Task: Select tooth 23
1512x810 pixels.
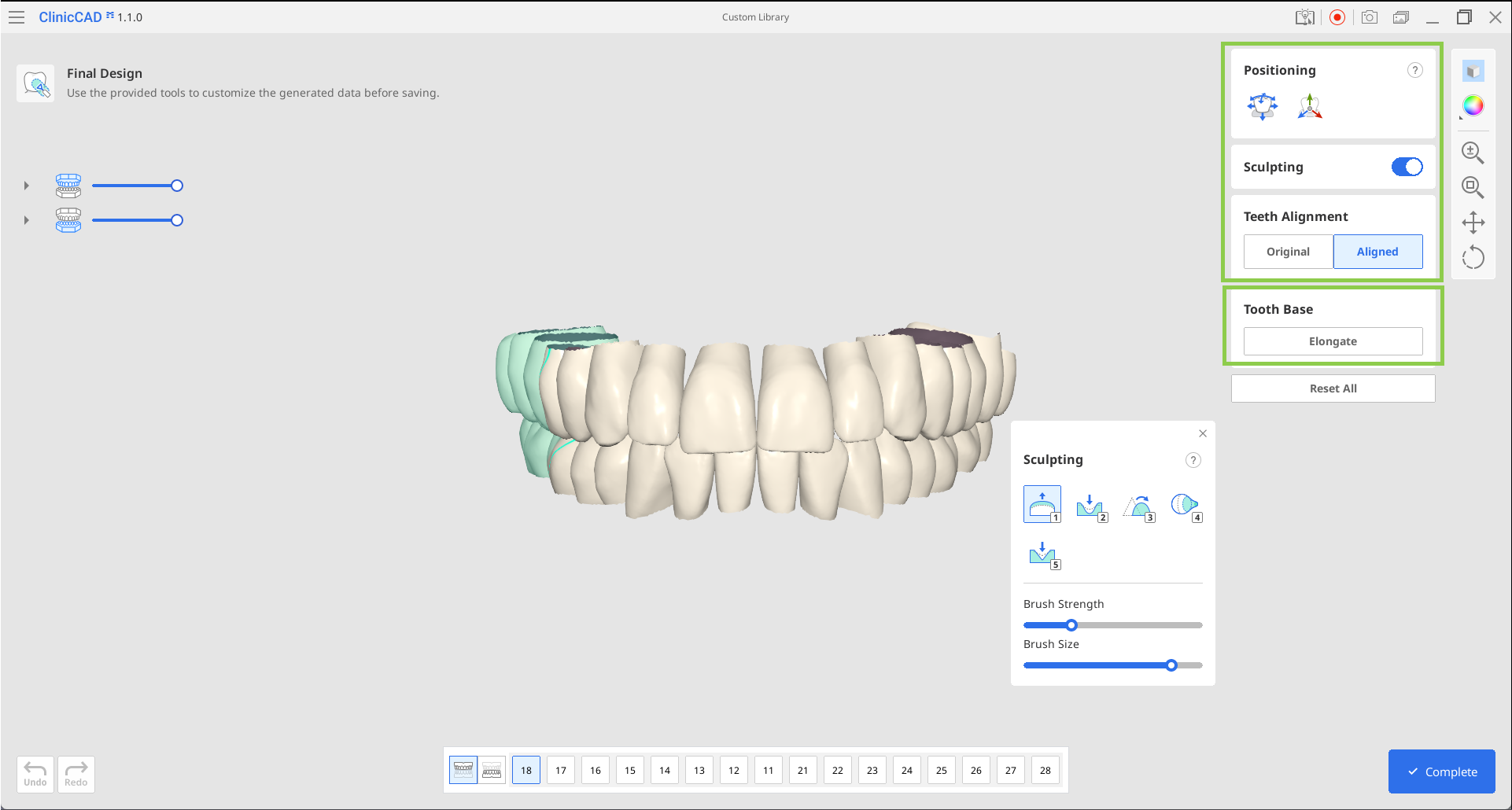Action: pos(872,770)
